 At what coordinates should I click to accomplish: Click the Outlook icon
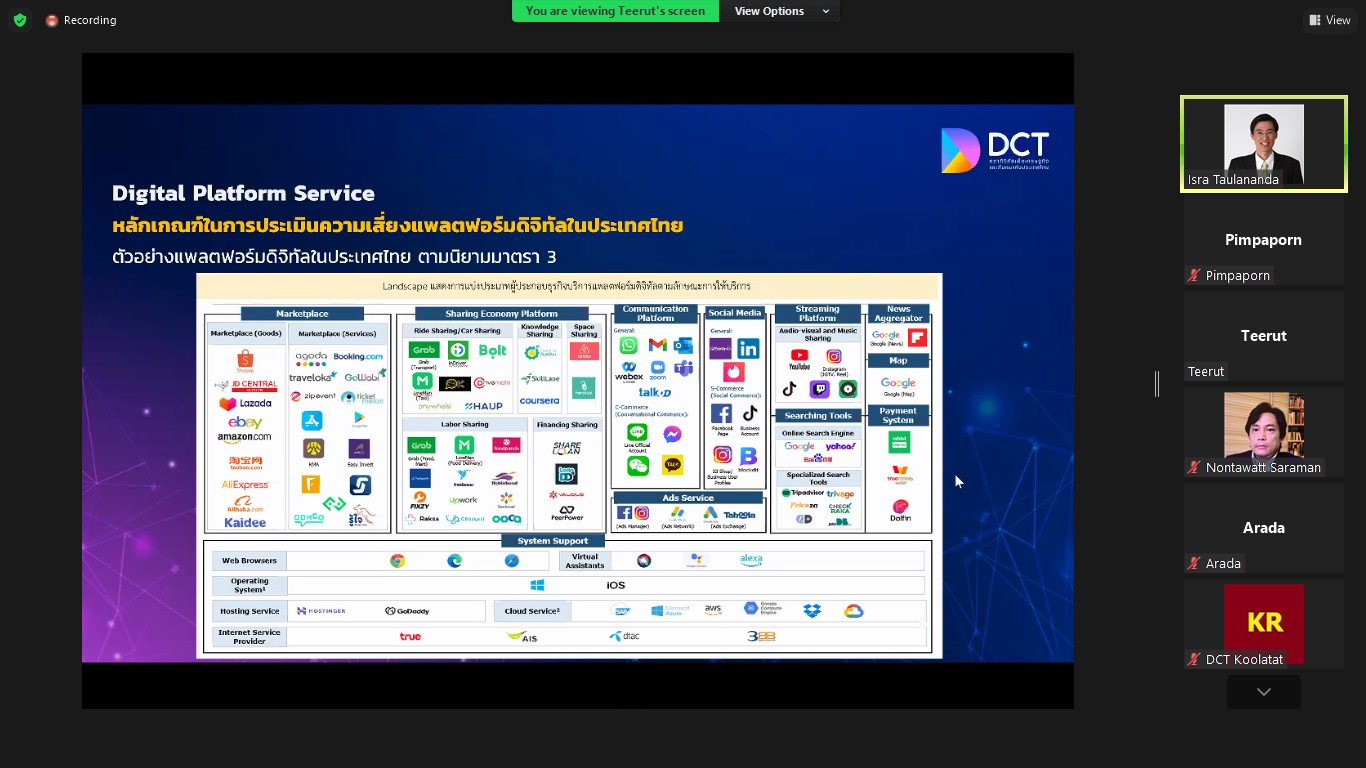click(683, 345)
